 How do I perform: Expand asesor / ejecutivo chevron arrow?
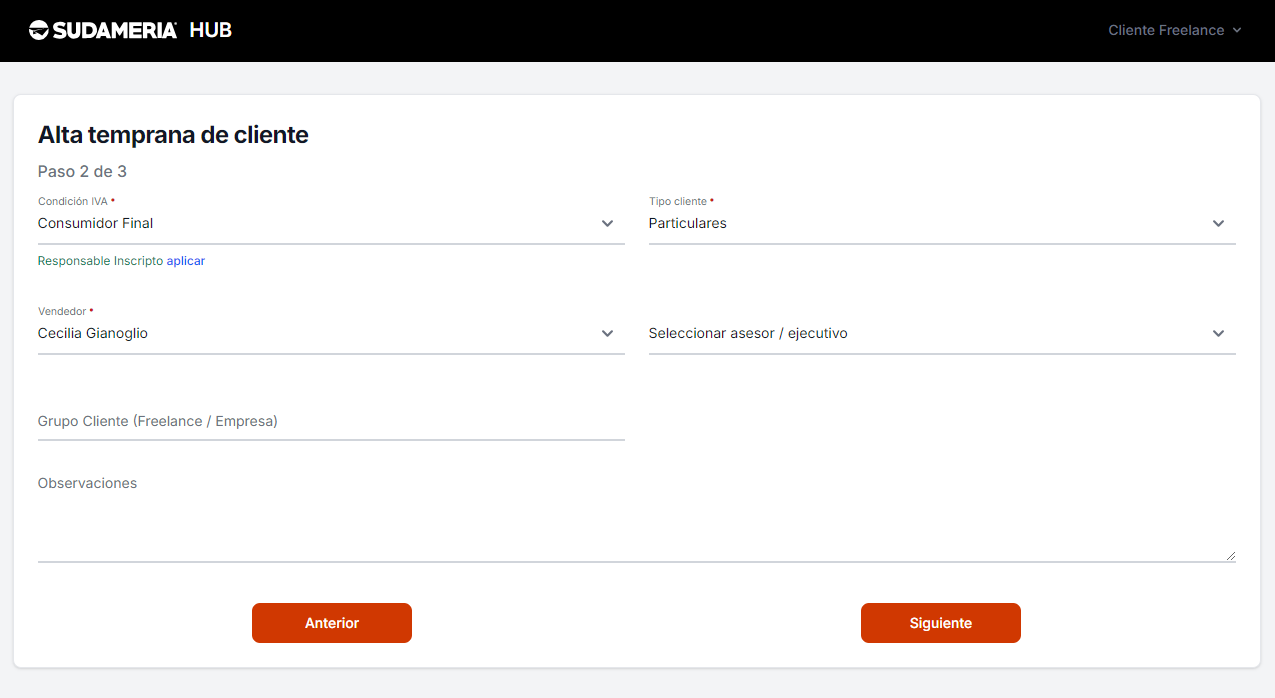1218,333
